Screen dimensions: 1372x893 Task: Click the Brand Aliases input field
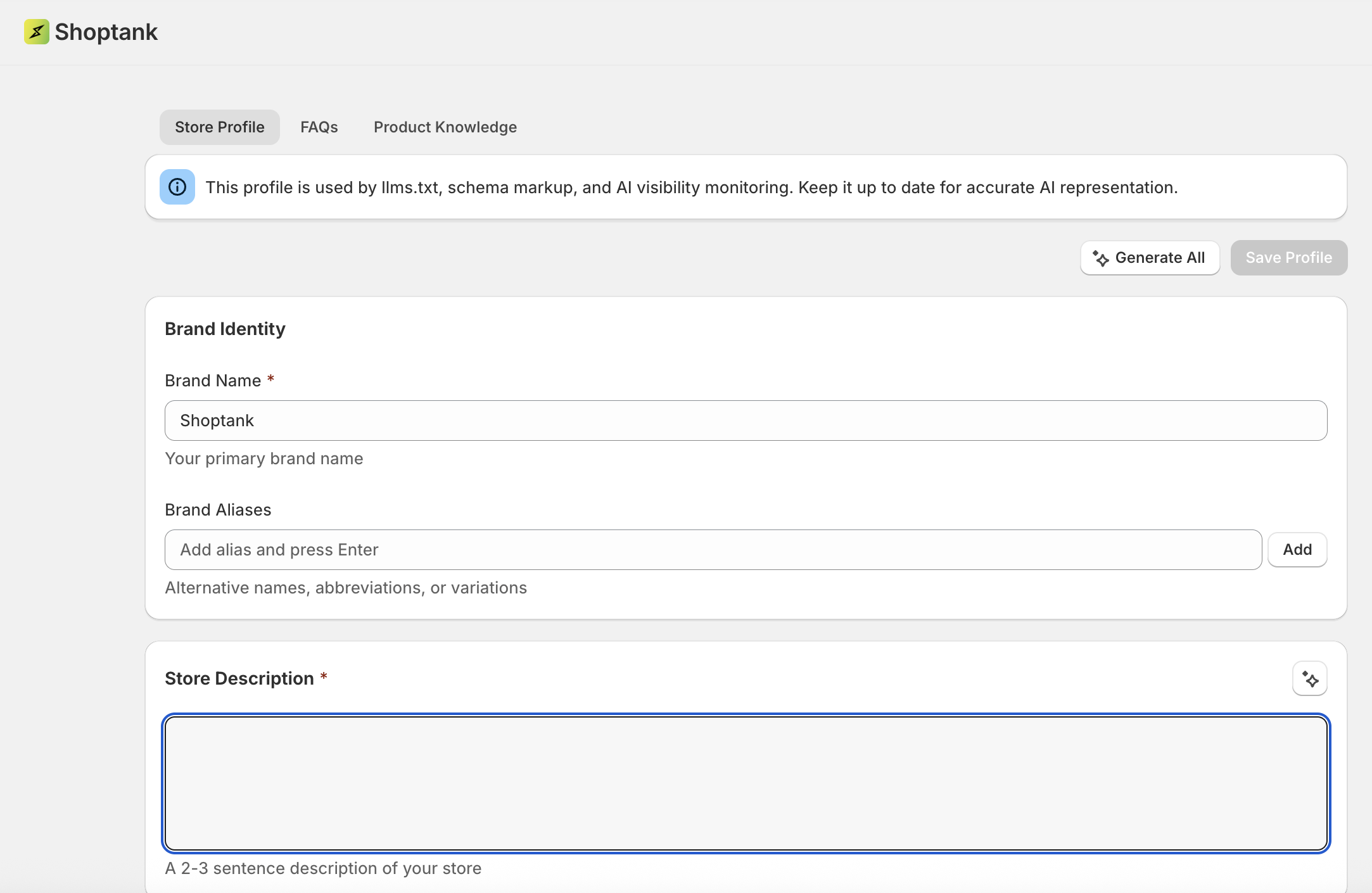point(713,550)
